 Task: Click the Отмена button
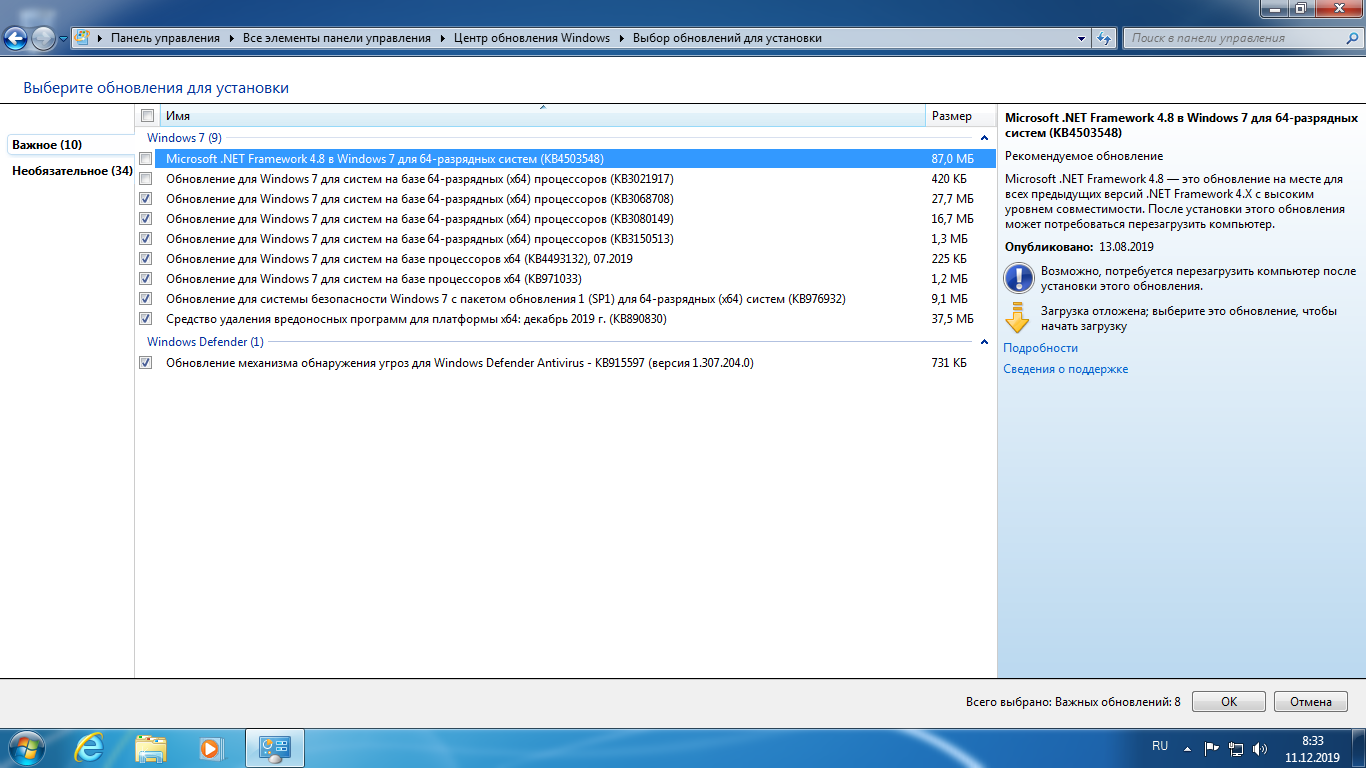1311,702
